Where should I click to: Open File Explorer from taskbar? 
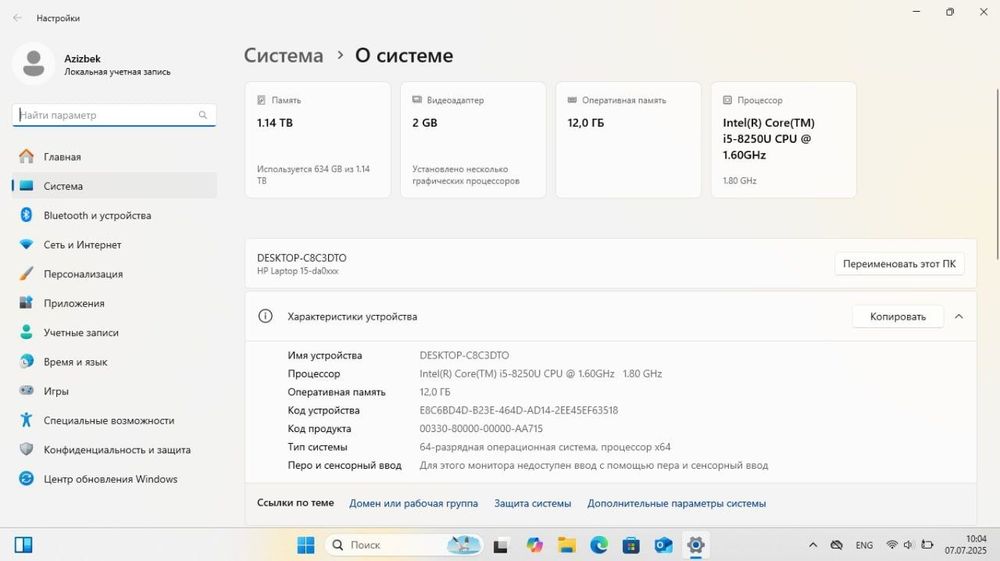(566, 545)
